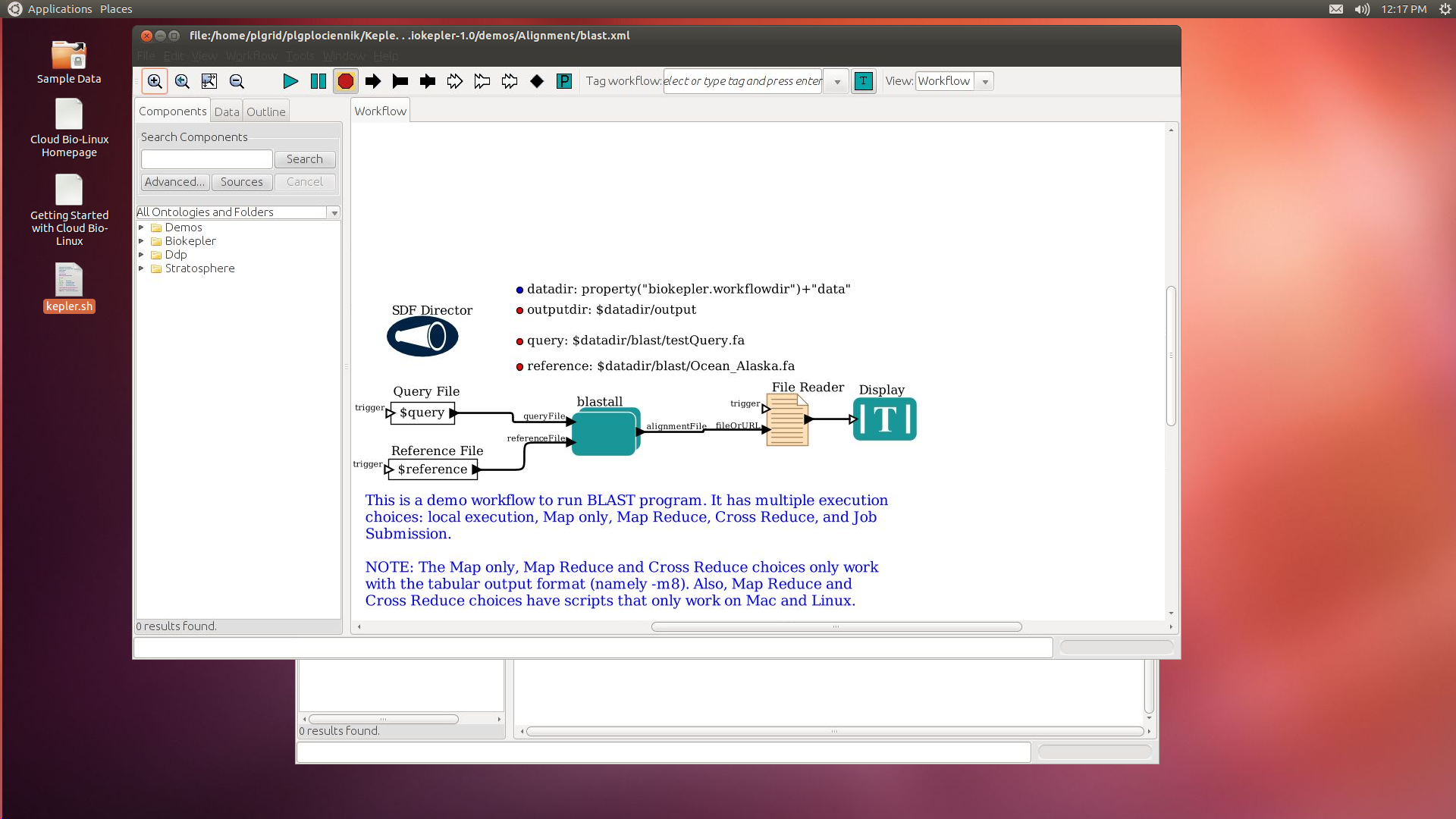Select the SDF Director icon

tap(422, 337)
